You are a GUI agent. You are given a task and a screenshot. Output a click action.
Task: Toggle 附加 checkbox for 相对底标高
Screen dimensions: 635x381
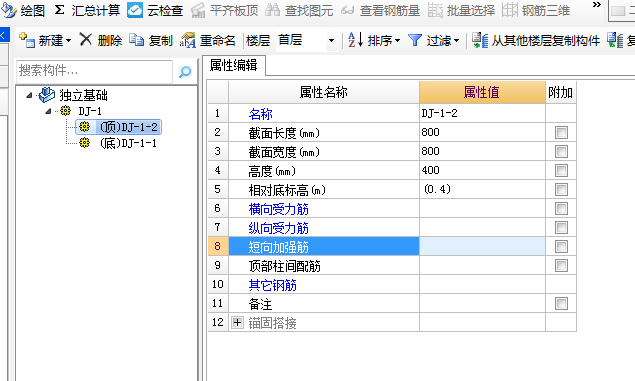coord(561,189)
